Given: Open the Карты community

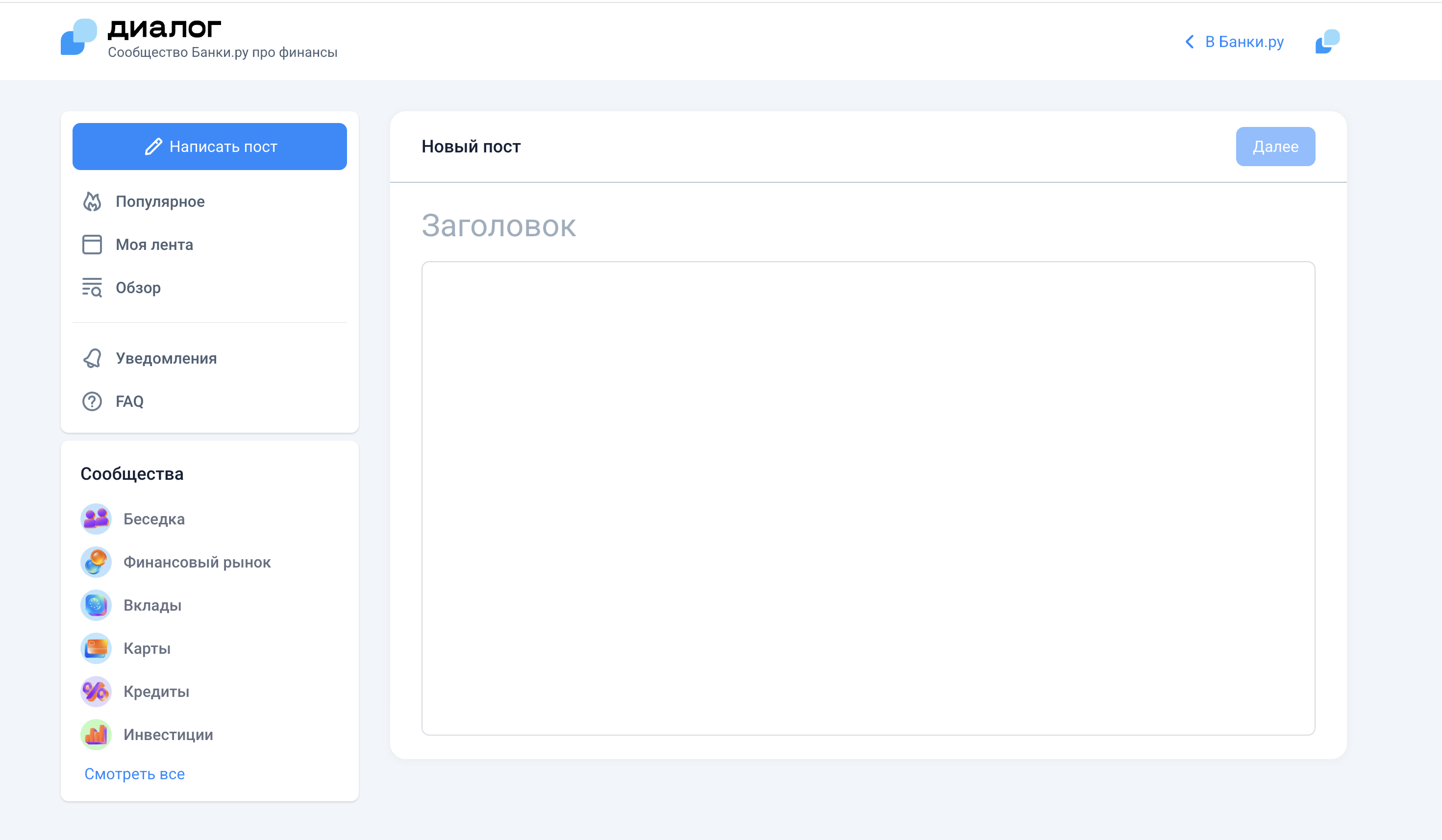Looking at the screenshot, I should pyautogui.click(x=147, y=648).
